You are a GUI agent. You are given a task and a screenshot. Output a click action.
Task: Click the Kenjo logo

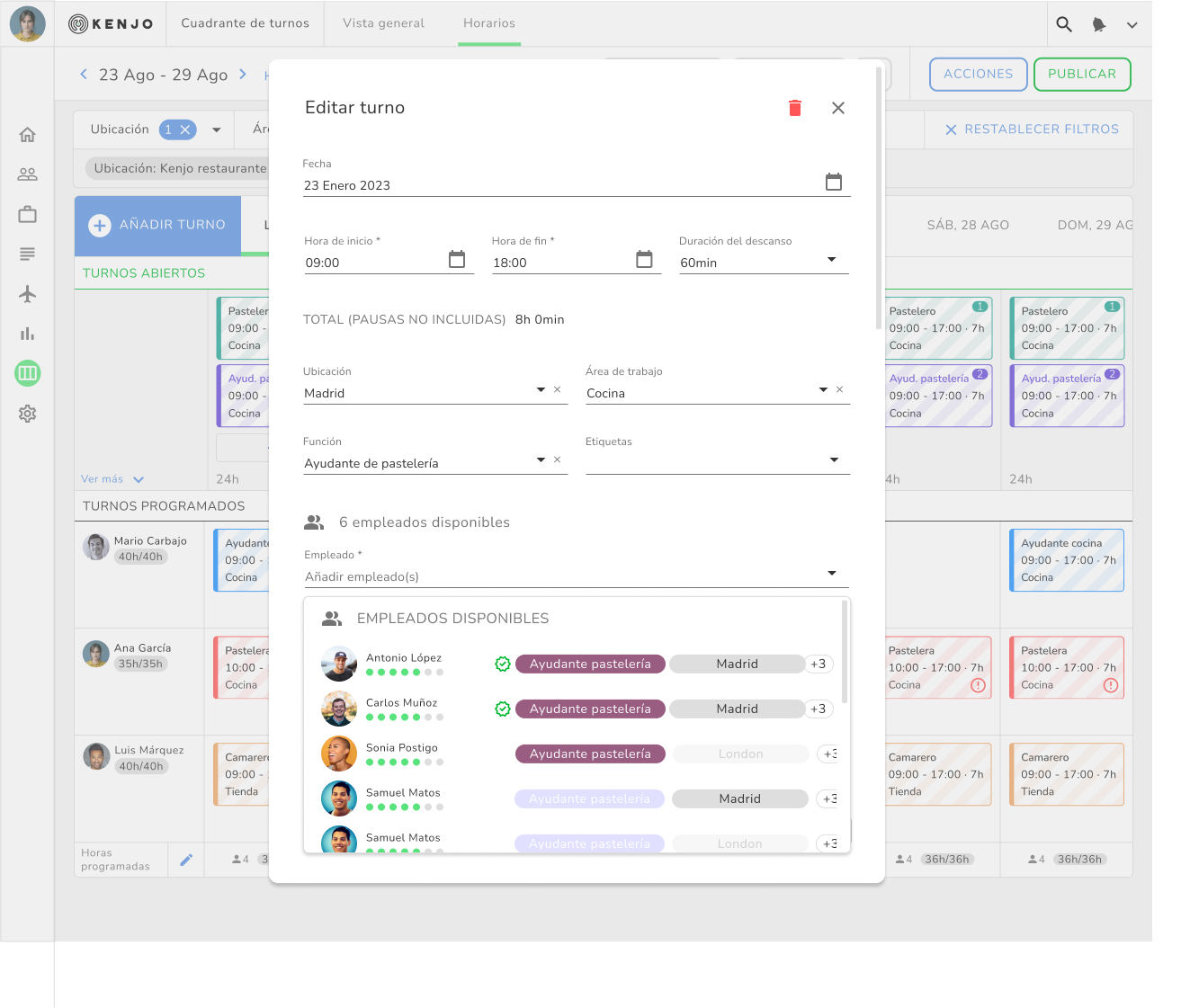(111, 24)
